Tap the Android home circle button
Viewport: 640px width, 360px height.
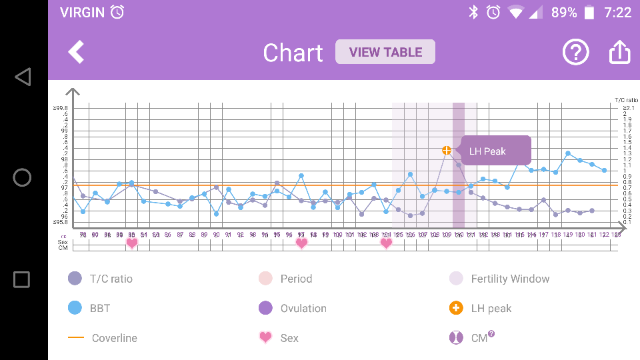(22, 178)
